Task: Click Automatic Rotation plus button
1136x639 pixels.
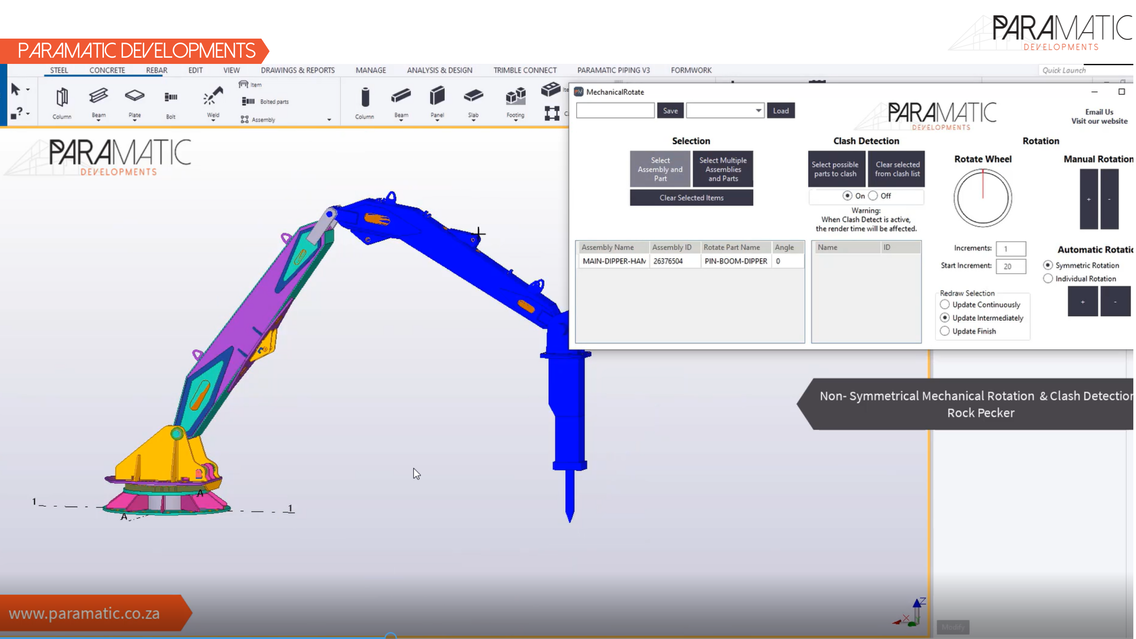Action: pos(1083,301)
